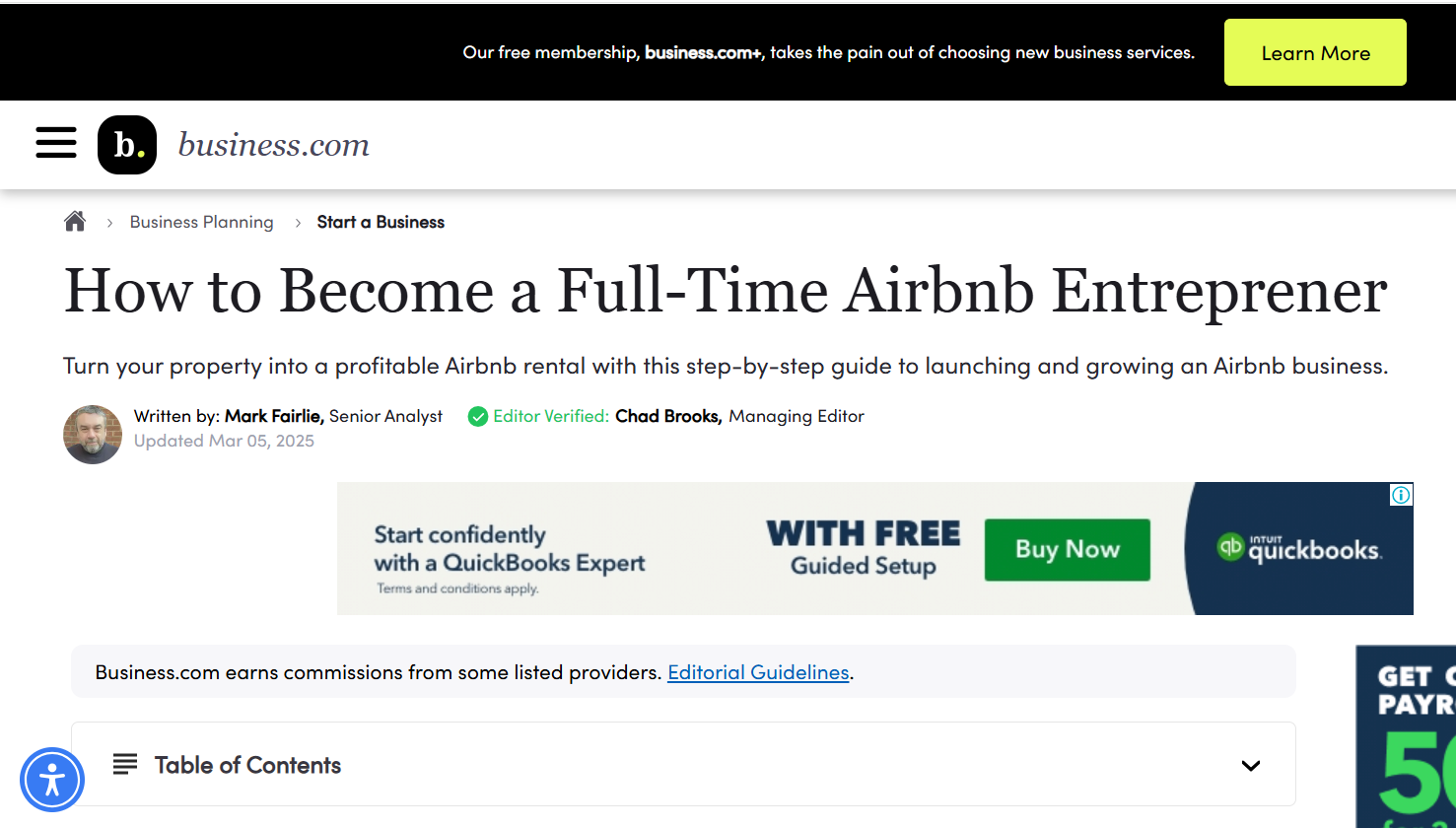Open the hamburger navigation menu
Viewport: 1456px width, 828px height.
[x=56, y=142]
